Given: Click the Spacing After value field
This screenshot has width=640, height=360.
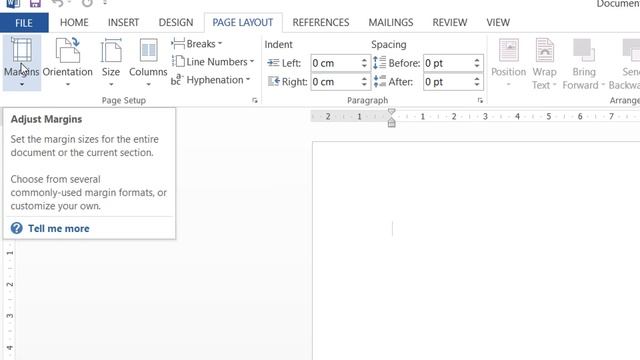Looking at the screenshot, I should pyautogui.click(x=448, y=82).
